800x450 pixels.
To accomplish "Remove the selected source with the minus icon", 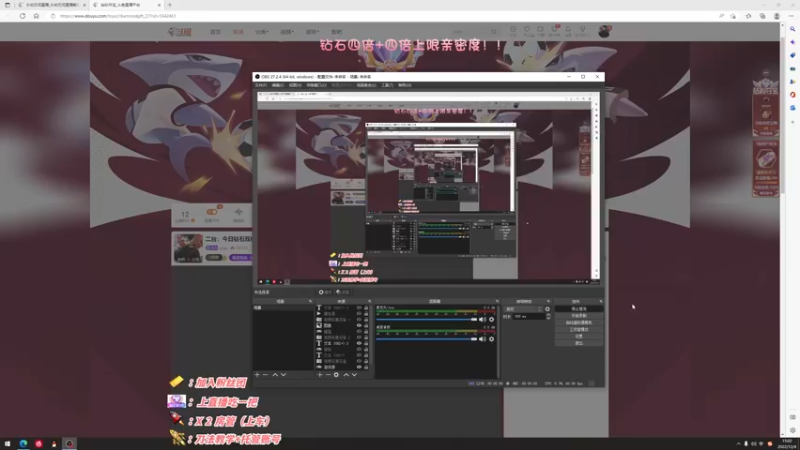I will tap(328, 375).
